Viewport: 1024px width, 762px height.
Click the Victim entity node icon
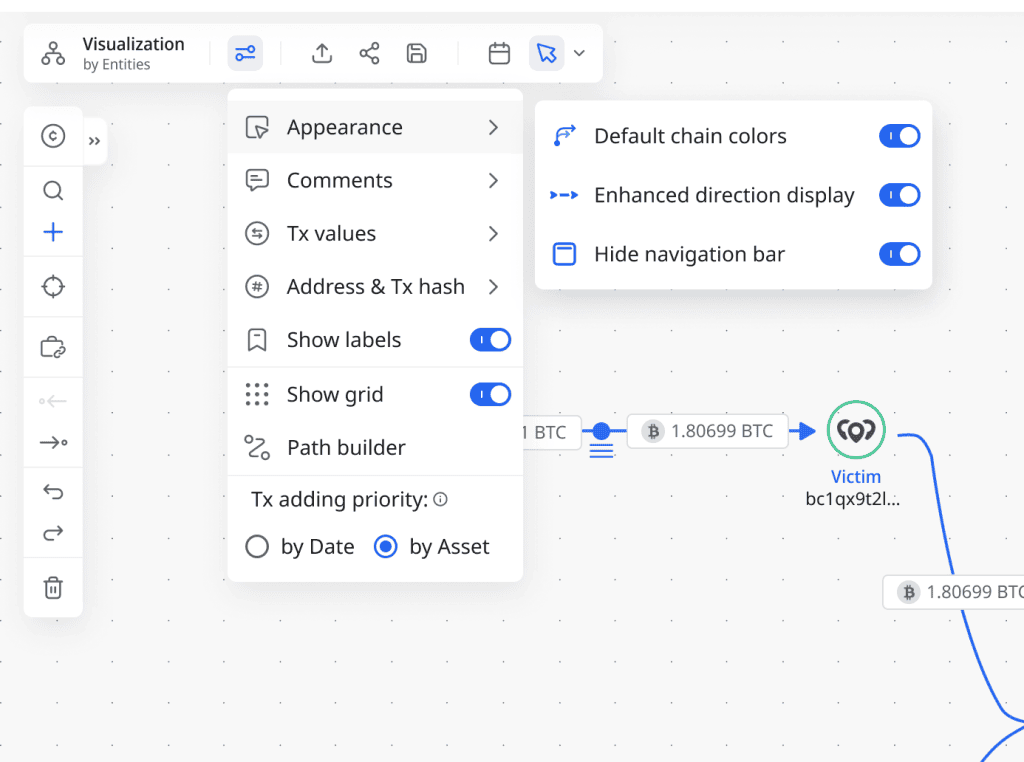point(856,430)
